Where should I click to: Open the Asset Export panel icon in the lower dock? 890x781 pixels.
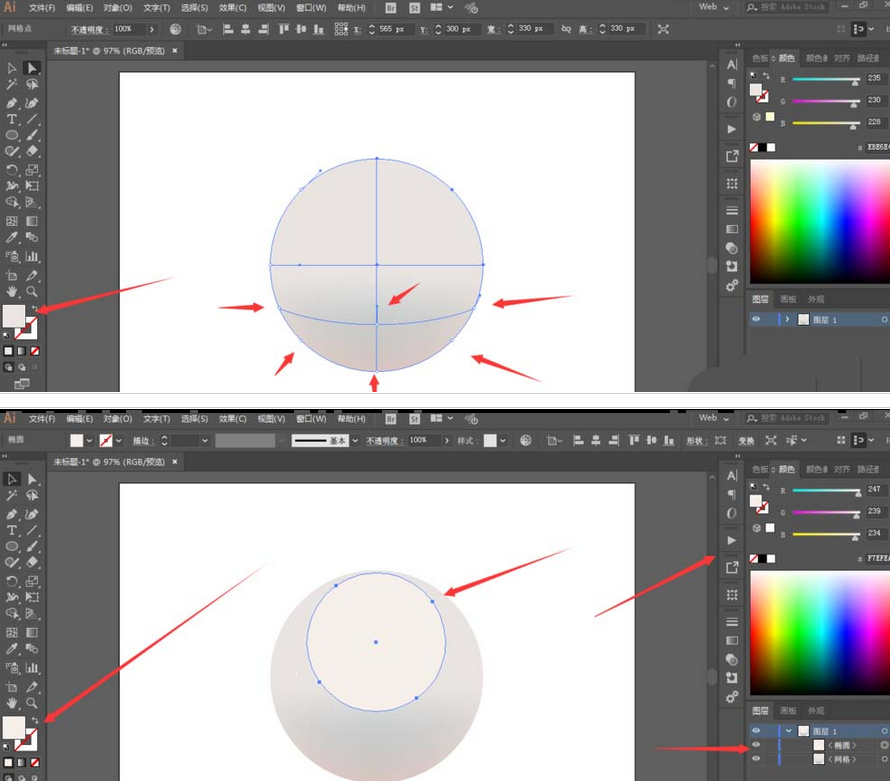[x=732, y=567]
